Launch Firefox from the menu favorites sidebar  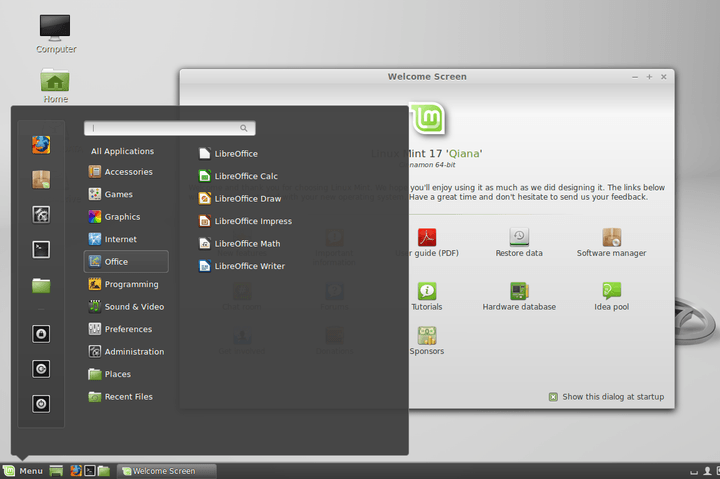coord(41,145)
